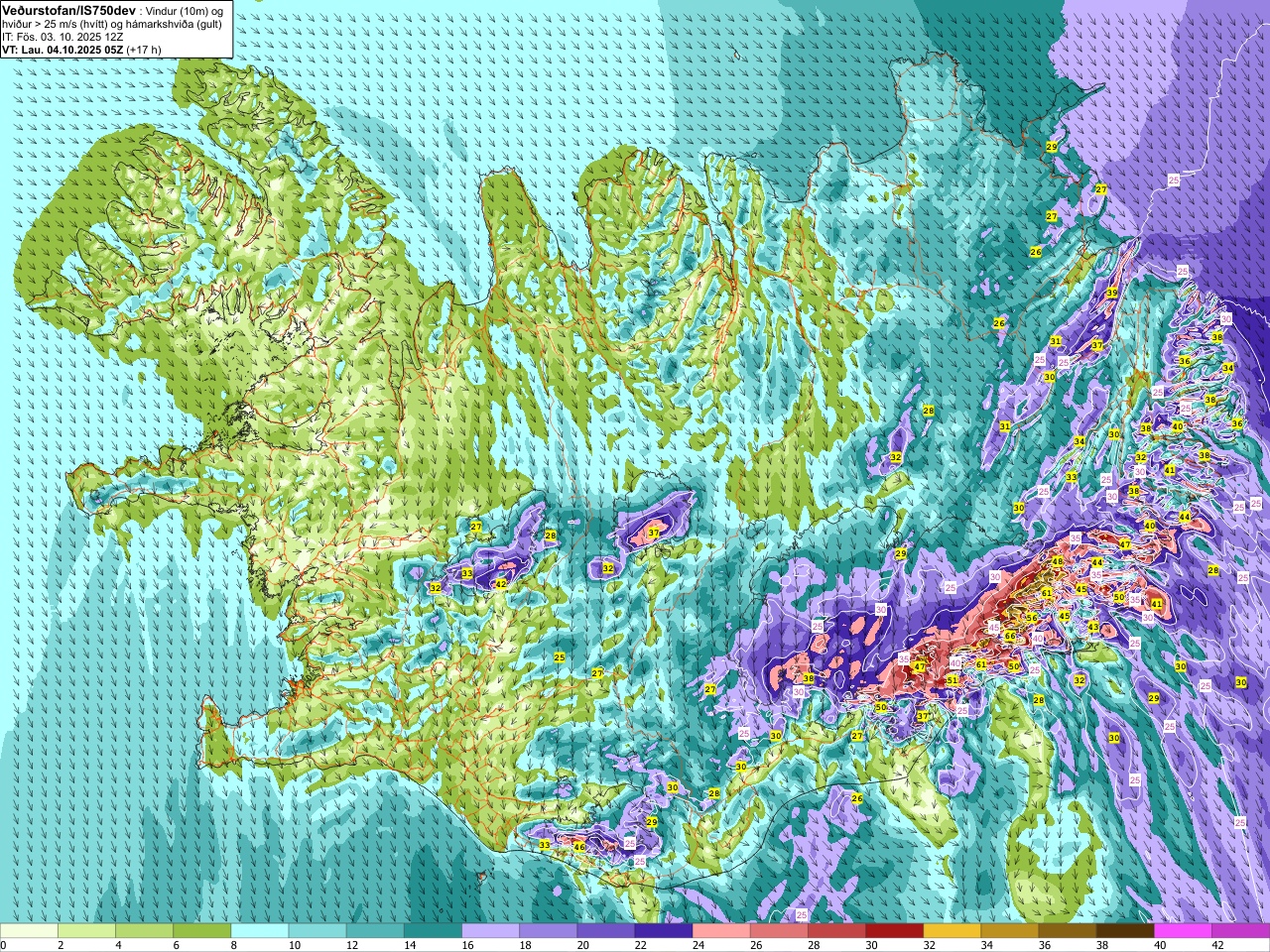Click the yellow gust label 39
The height and width of the screenshot is (952, 1270).
1112,293
